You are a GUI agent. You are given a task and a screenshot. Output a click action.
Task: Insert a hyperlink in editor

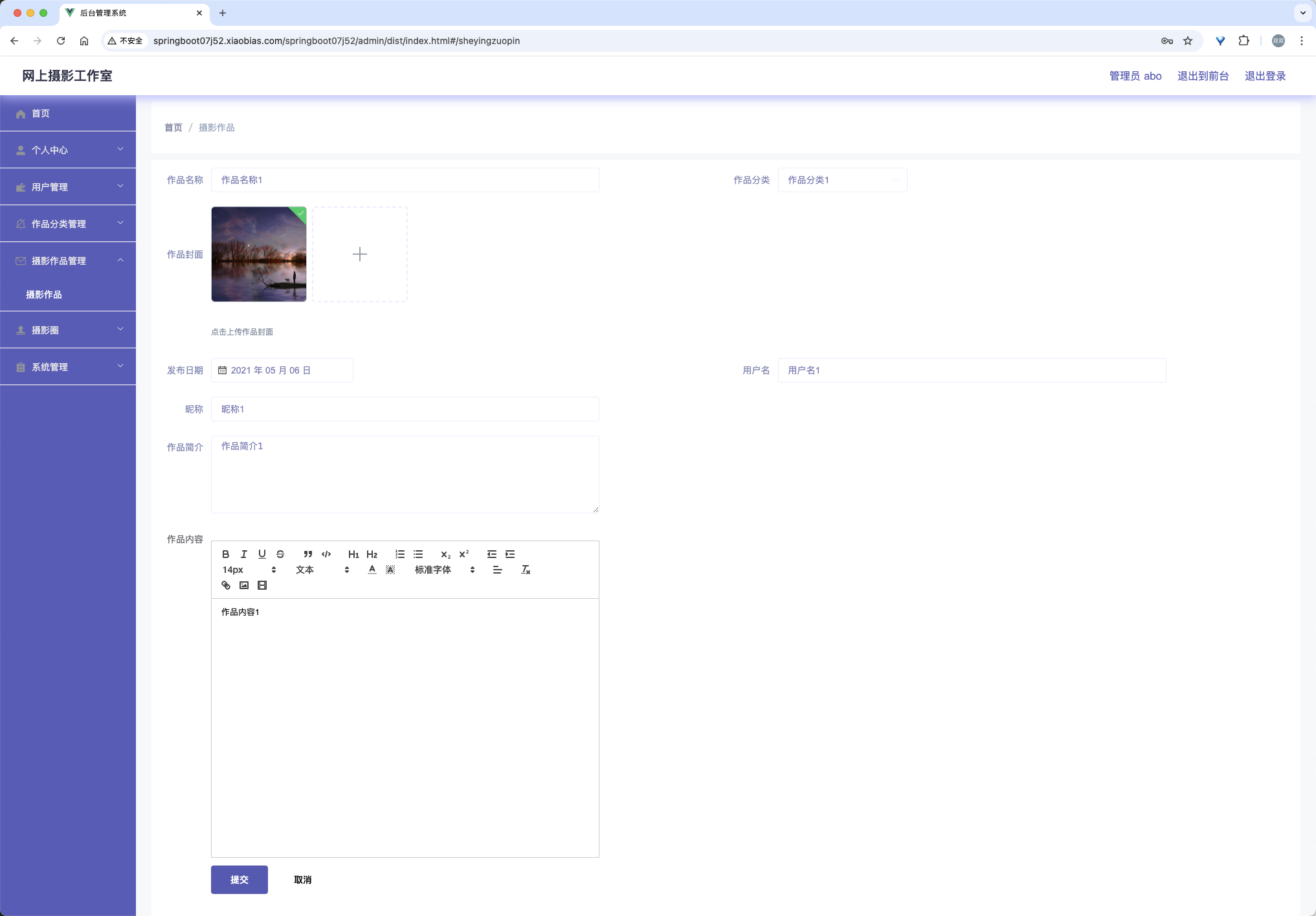[226, 585]
